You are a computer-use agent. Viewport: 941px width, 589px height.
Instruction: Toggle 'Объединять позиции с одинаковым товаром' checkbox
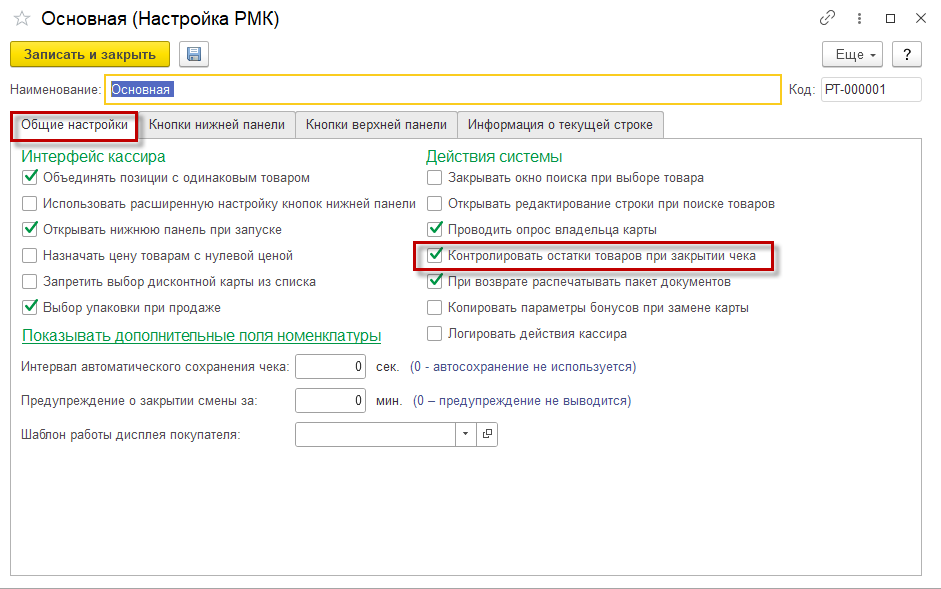coord(29,178)
